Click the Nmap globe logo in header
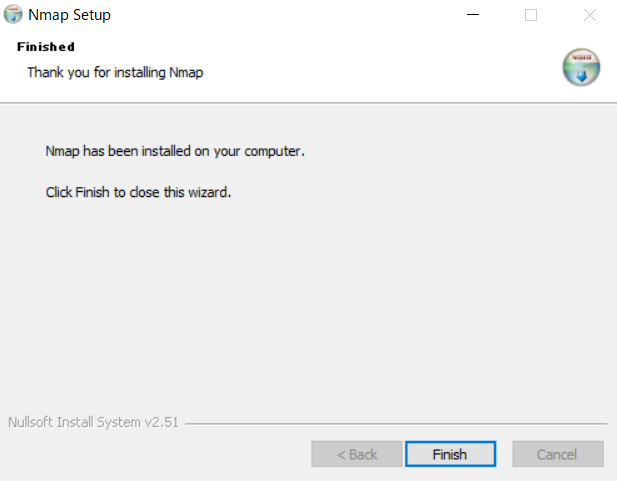 pos(581,67)
